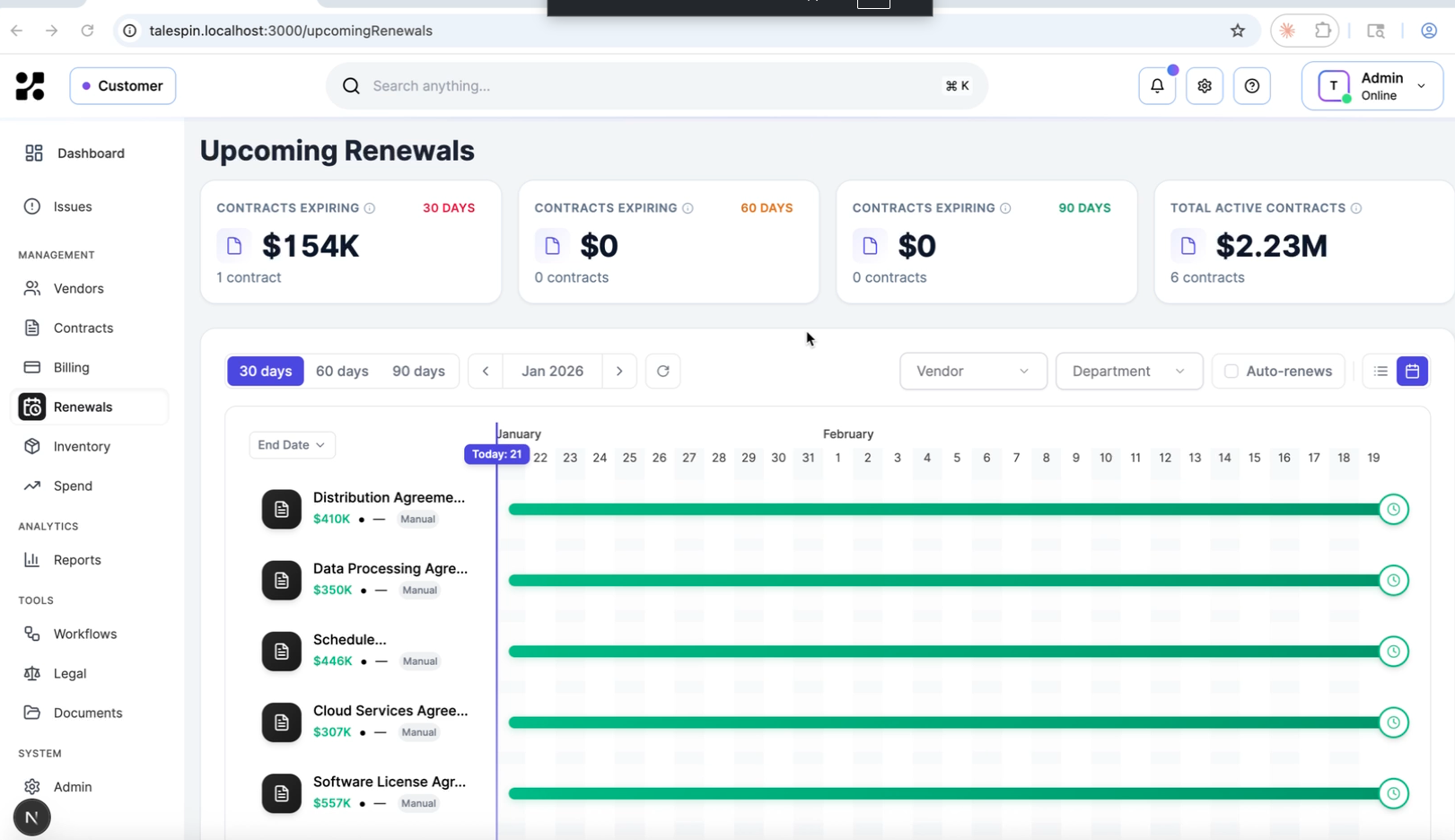Image resolution: width=1455 pixels, height=840 pixels.
Task: Click the notifications bell
Action: pos(1157,85)
